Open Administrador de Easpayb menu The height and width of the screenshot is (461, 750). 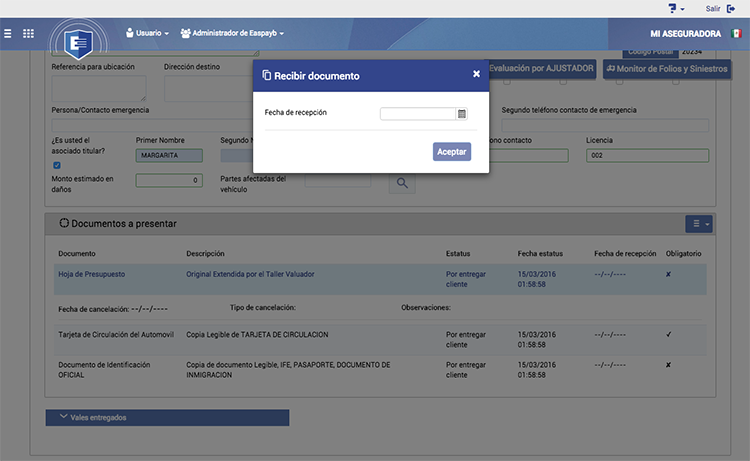click(x=232, y=33)
